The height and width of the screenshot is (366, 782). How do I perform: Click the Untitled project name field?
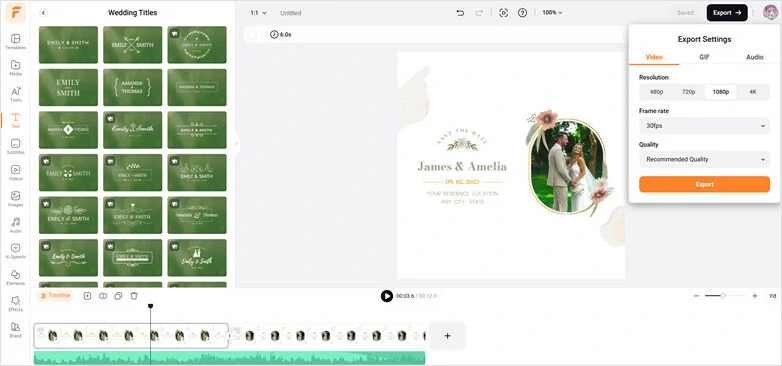[290, 13]
